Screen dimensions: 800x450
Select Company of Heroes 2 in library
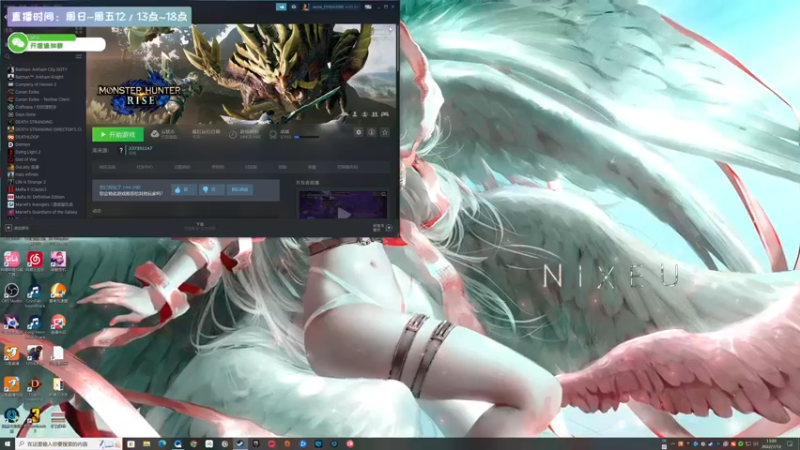[x=36, y=84]
